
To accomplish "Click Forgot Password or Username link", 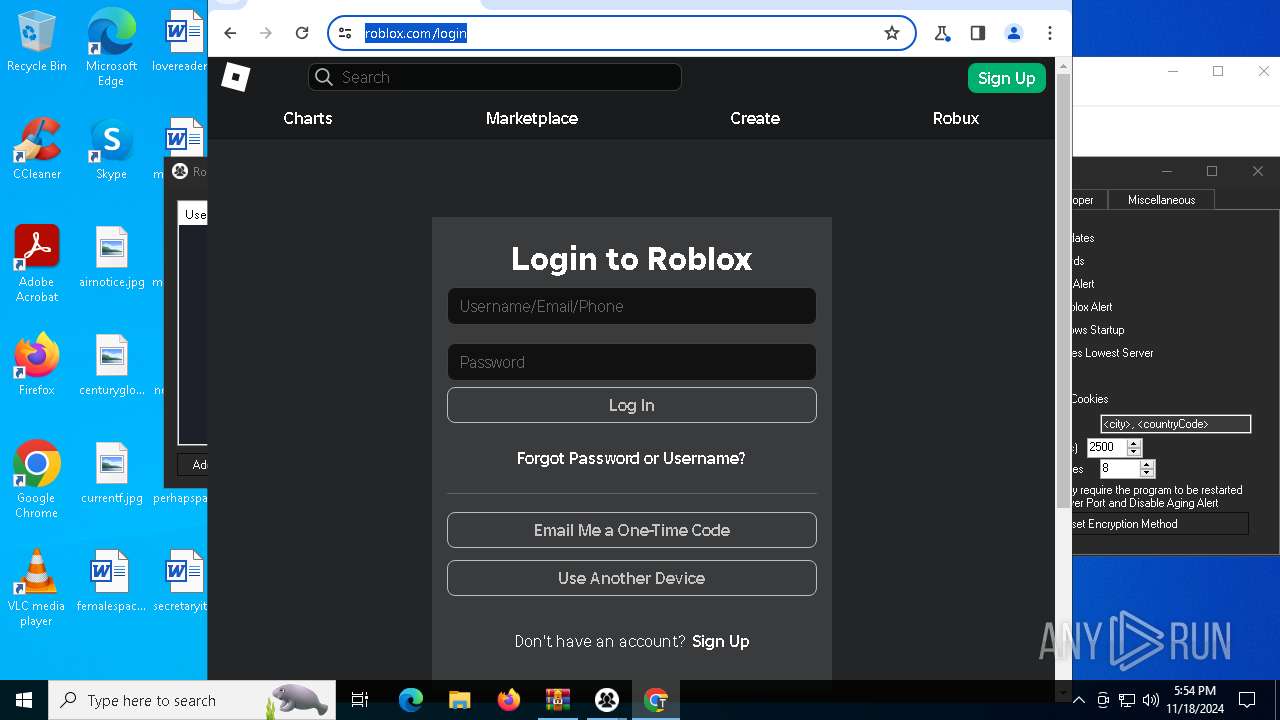I will coord(631,458).
